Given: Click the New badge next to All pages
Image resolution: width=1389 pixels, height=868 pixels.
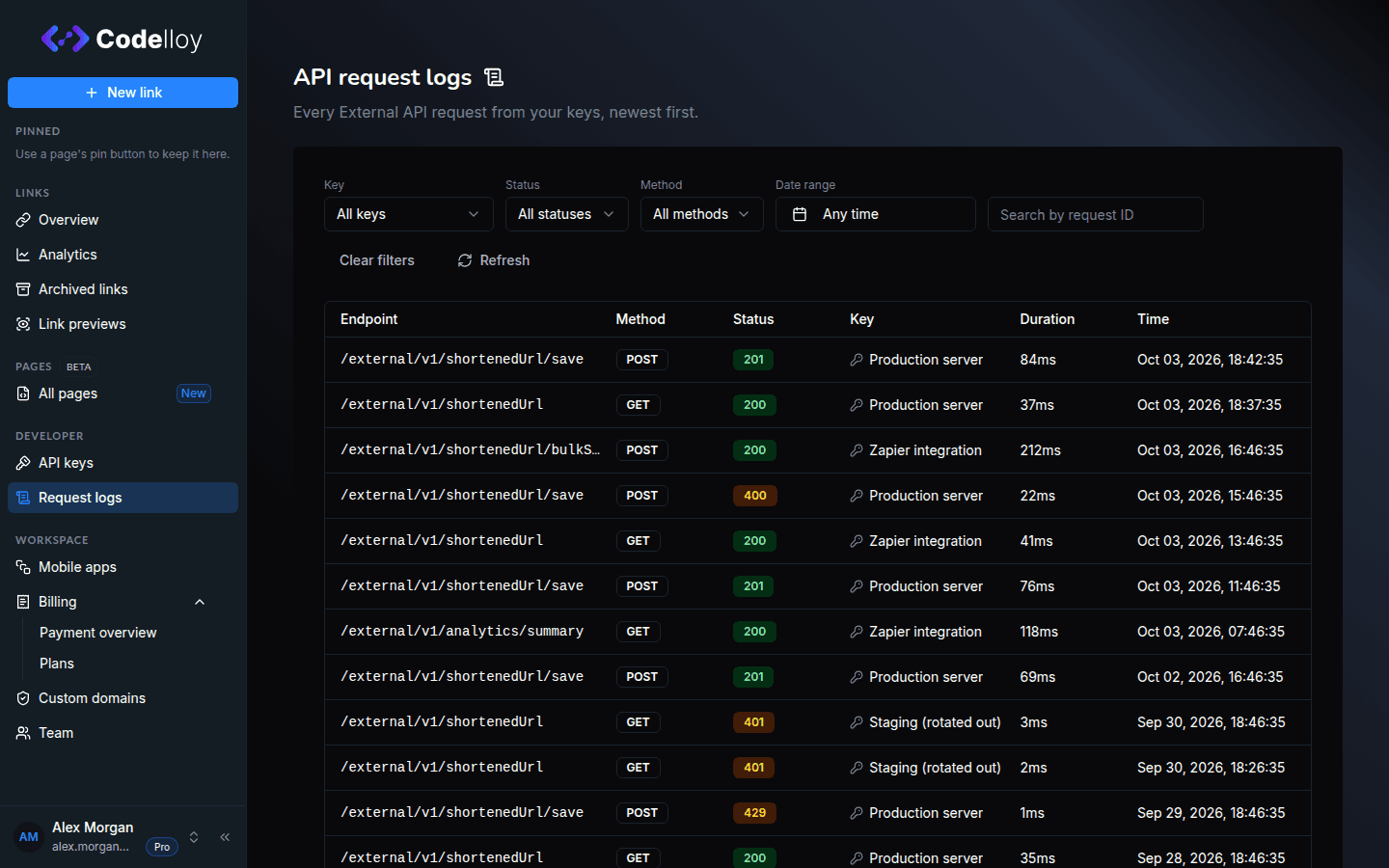Looking at the screenshot, I should (194, 393).
